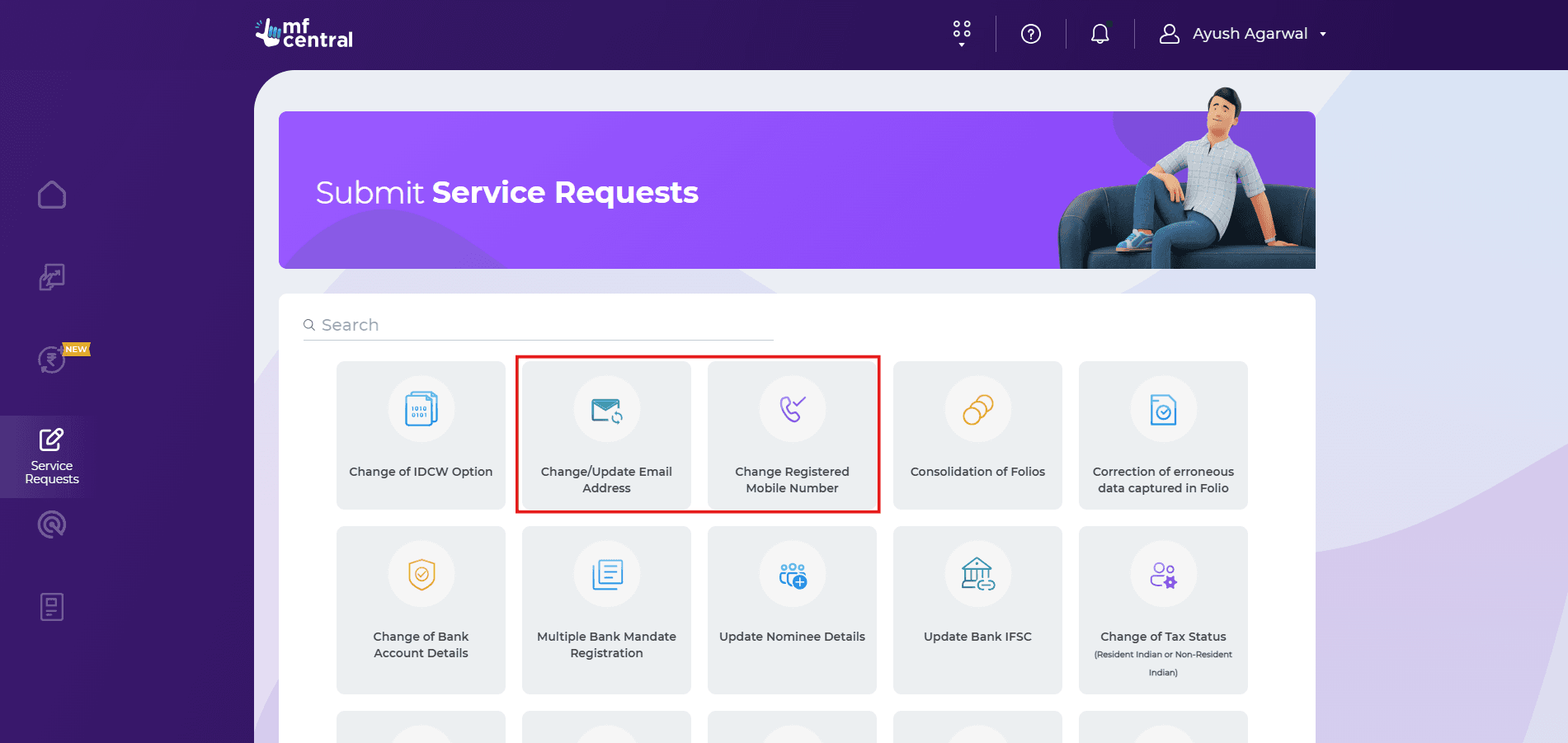
Task: Click the Change of IDCW Option icon
Action: coord(421,409)
